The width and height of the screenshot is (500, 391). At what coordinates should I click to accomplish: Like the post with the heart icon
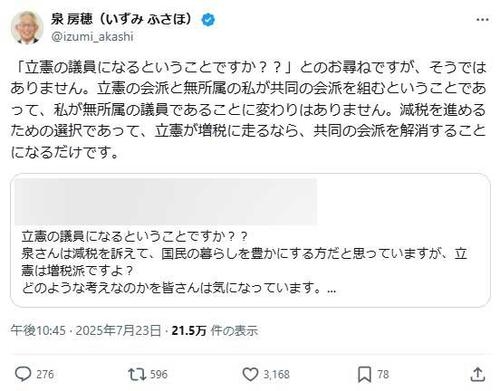point(250,374)
